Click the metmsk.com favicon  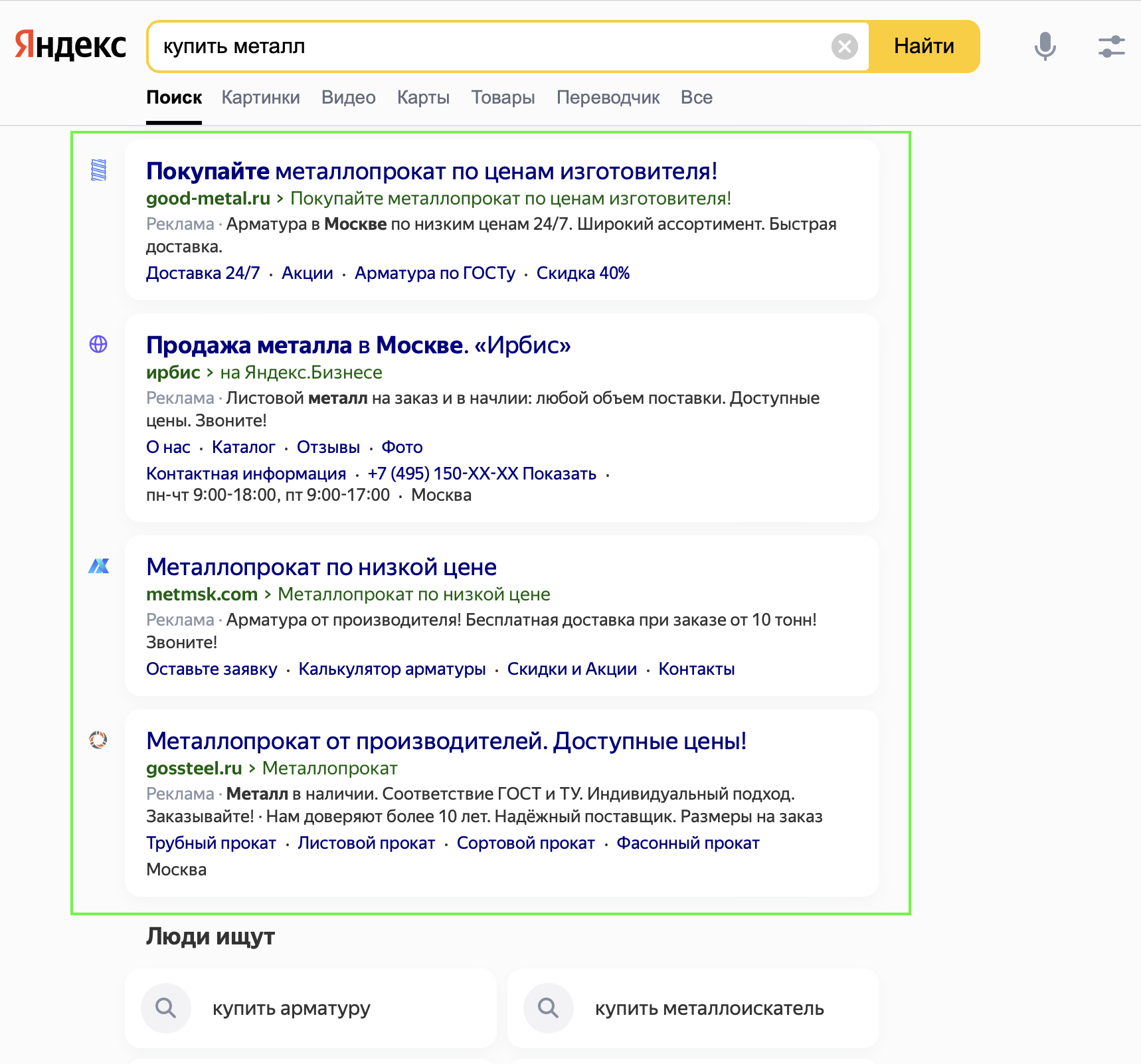coord(98,567)
